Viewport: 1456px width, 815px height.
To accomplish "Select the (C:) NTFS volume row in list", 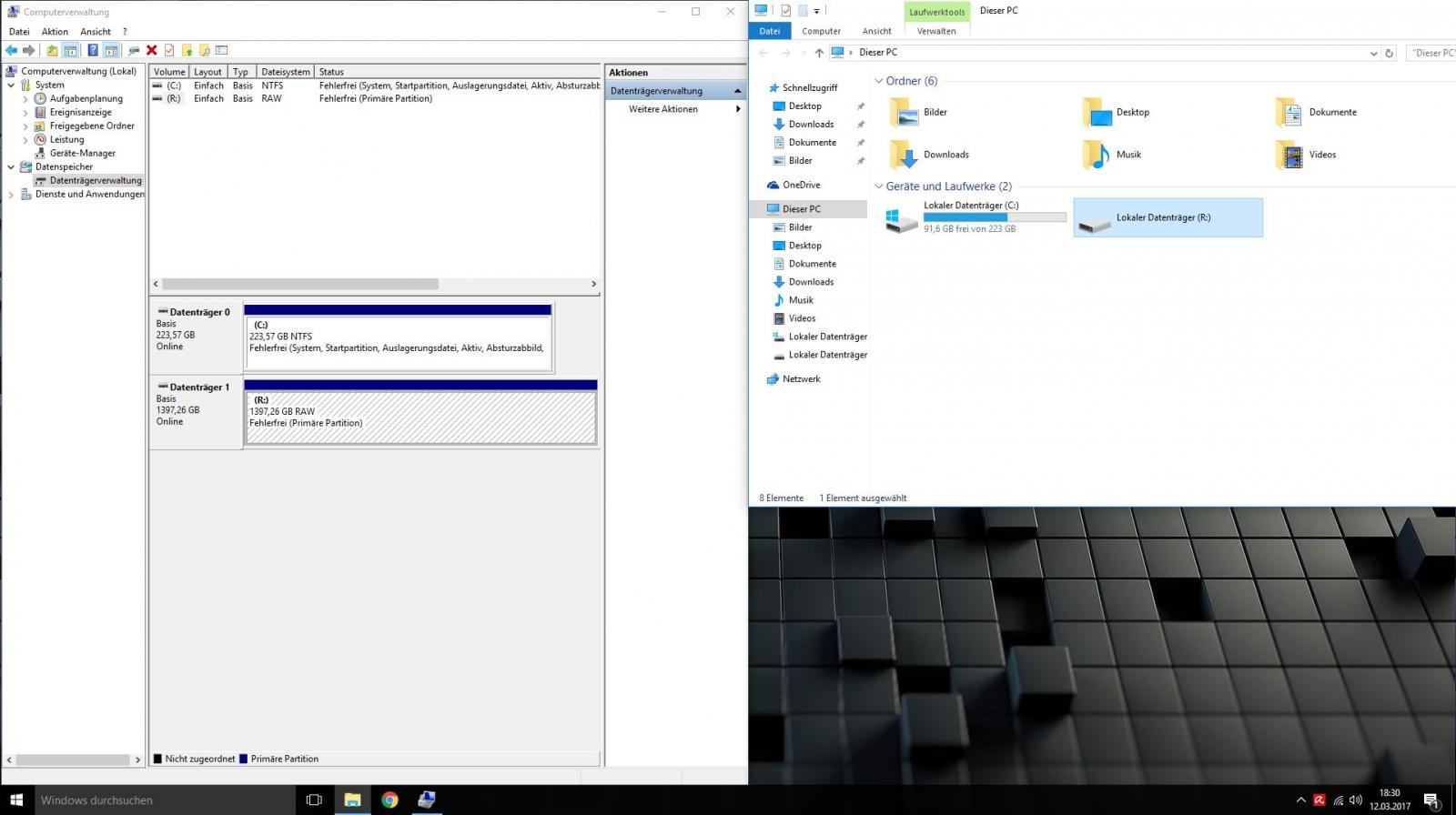I will tap(375, 86).
